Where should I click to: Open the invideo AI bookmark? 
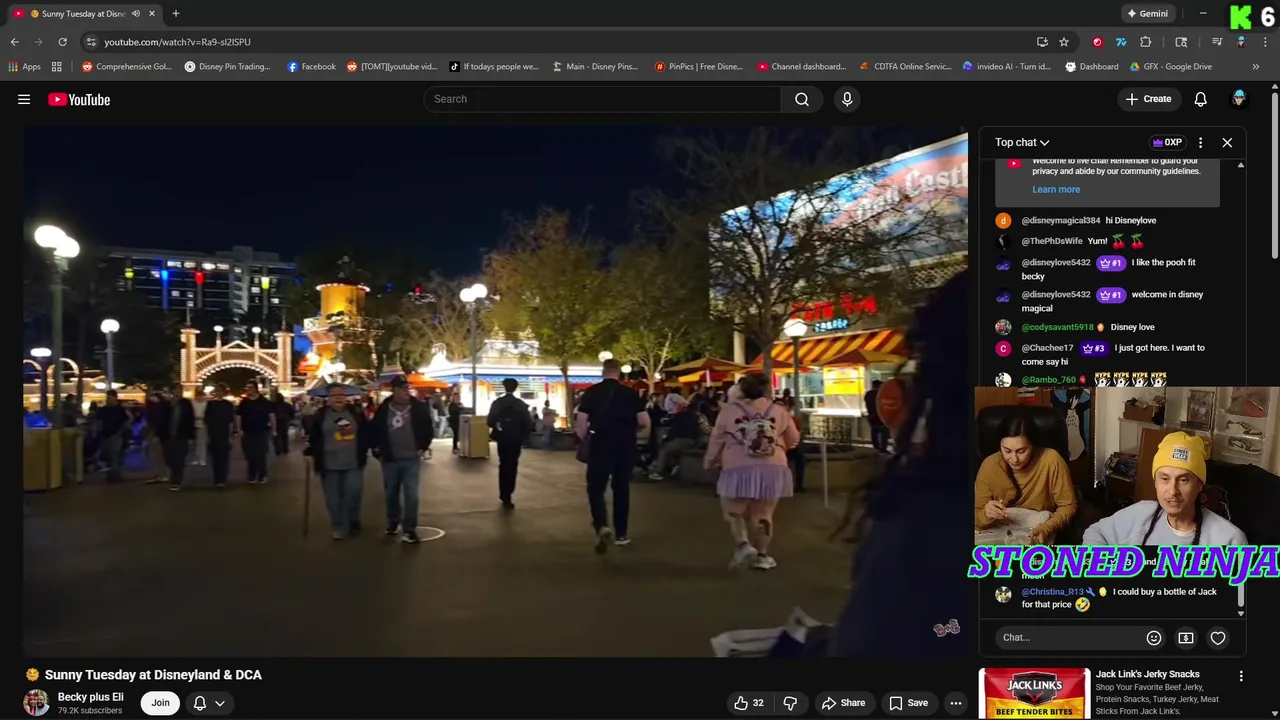coord(1006,67)
